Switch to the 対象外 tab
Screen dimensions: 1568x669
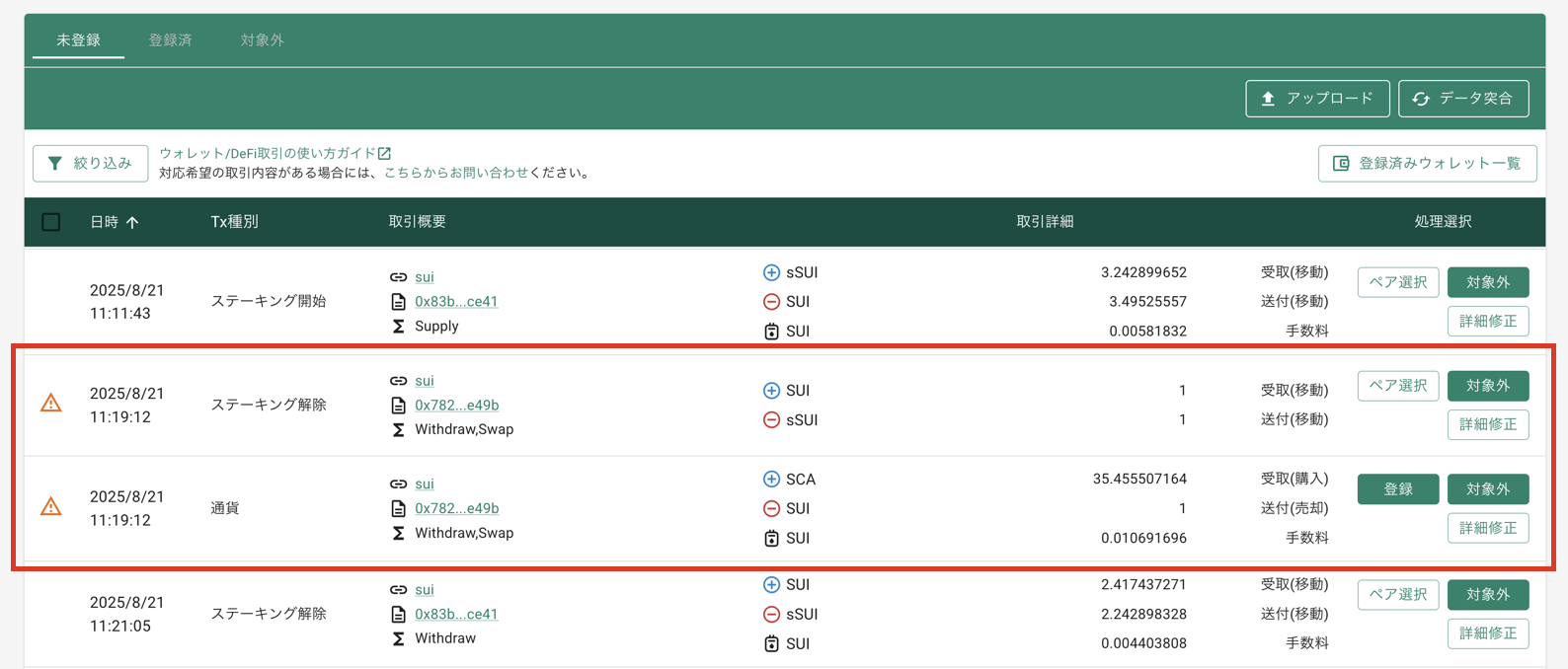(262, 40)
